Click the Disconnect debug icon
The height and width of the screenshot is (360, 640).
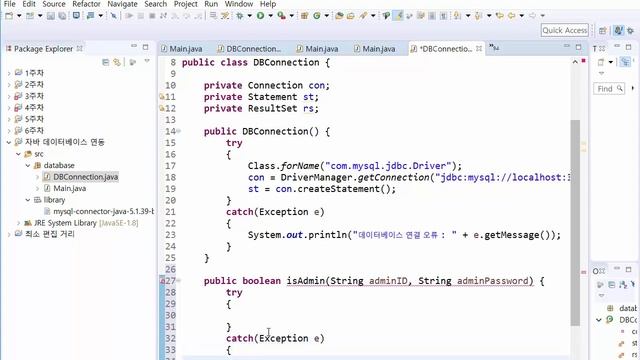[x=163, y=16]
